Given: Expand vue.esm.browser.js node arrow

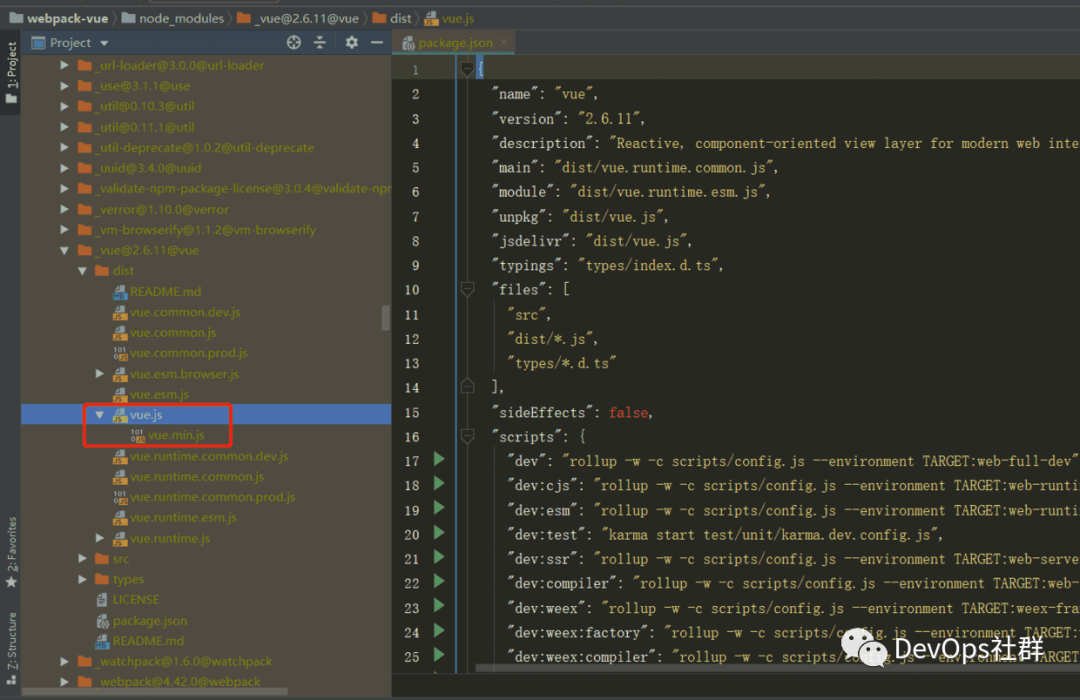Looking at the screenshot, I should click(100, 374).
